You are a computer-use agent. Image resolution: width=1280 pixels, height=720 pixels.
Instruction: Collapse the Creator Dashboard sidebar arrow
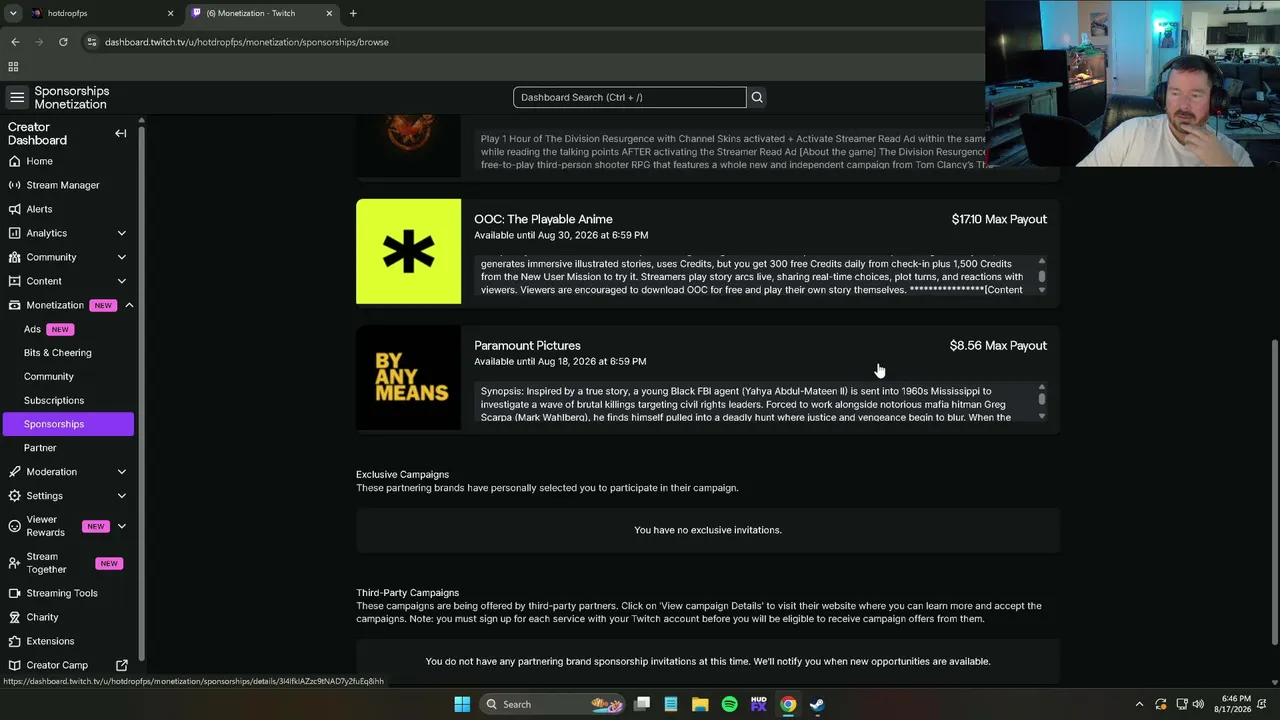(x=121, y=133)
